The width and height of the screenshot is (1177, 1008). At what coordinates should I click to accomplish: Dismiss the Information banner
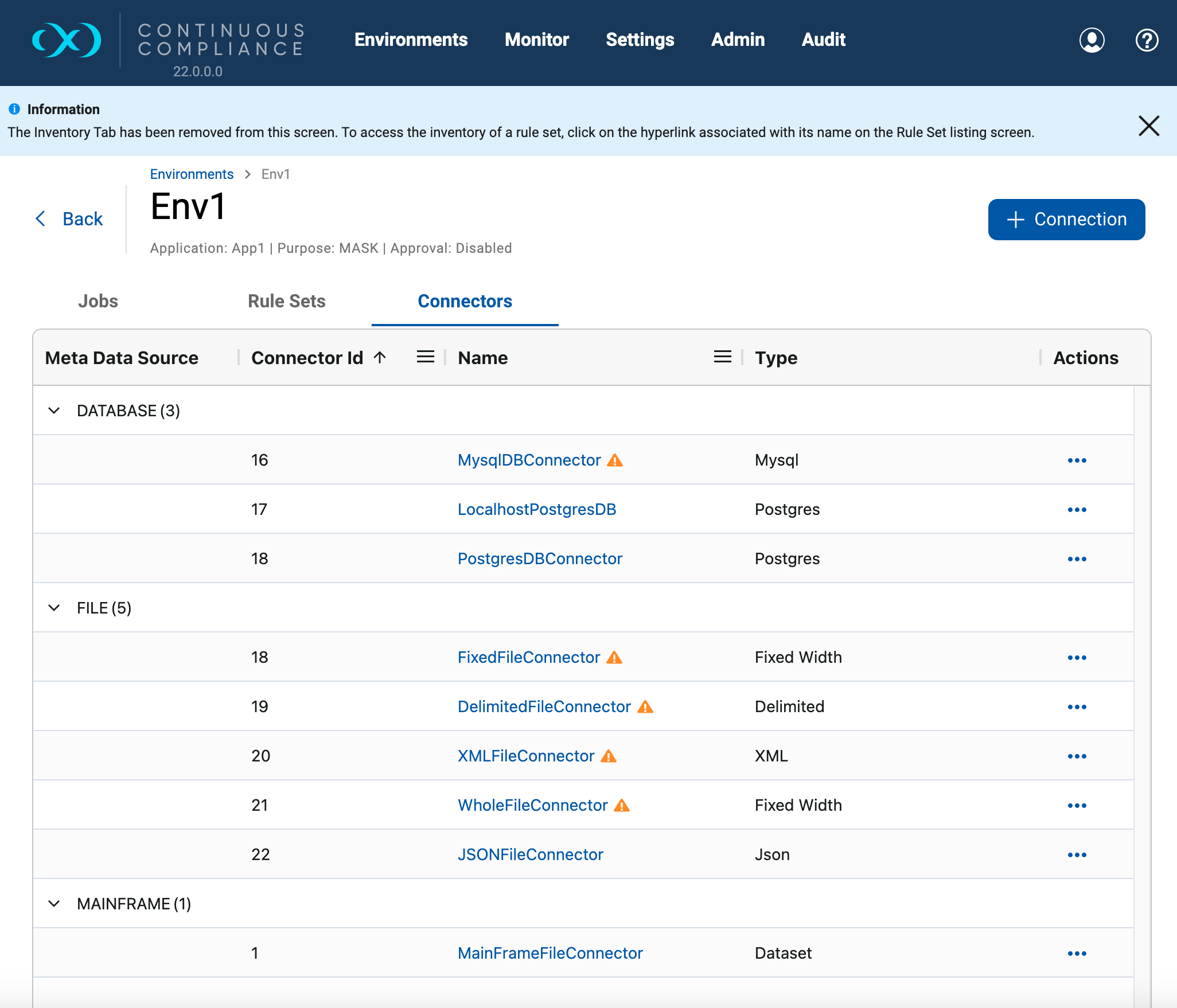pyautogui.click(x=1148, y=126)
